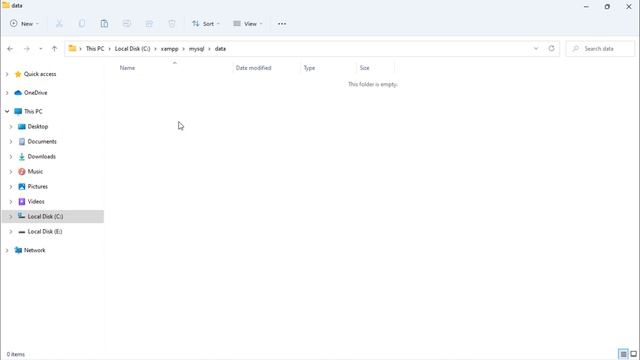
Task: Click This PC in address breadcrumb
Action: click(95, 49)
